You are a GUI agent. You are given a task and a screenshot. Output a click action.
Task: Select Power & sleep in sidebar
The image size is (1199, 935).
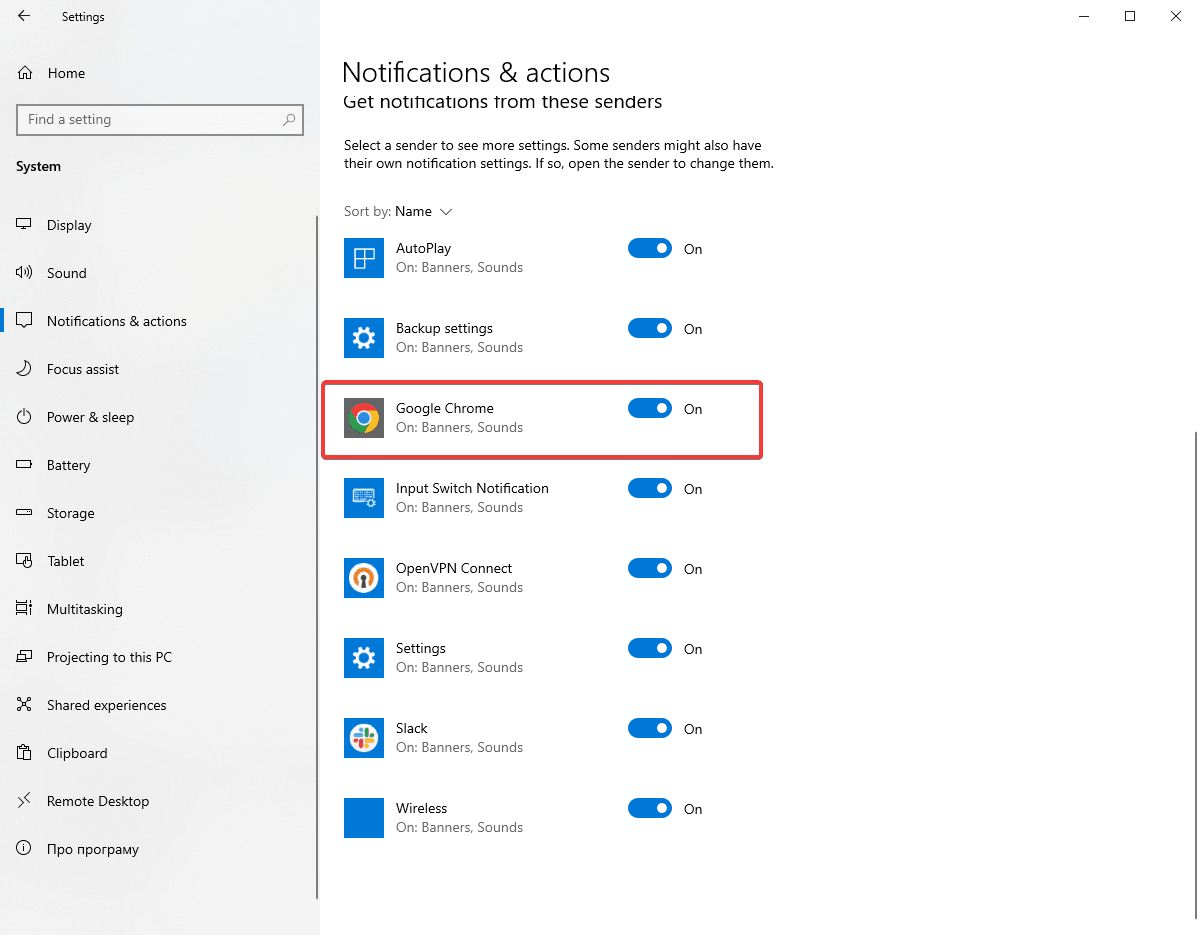pos(90,417)
